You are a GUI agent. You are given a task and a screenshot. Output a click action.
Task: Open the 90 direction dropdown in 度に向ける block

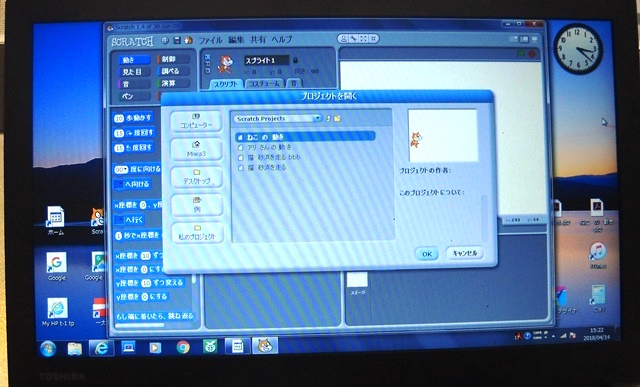pos(121,169)
